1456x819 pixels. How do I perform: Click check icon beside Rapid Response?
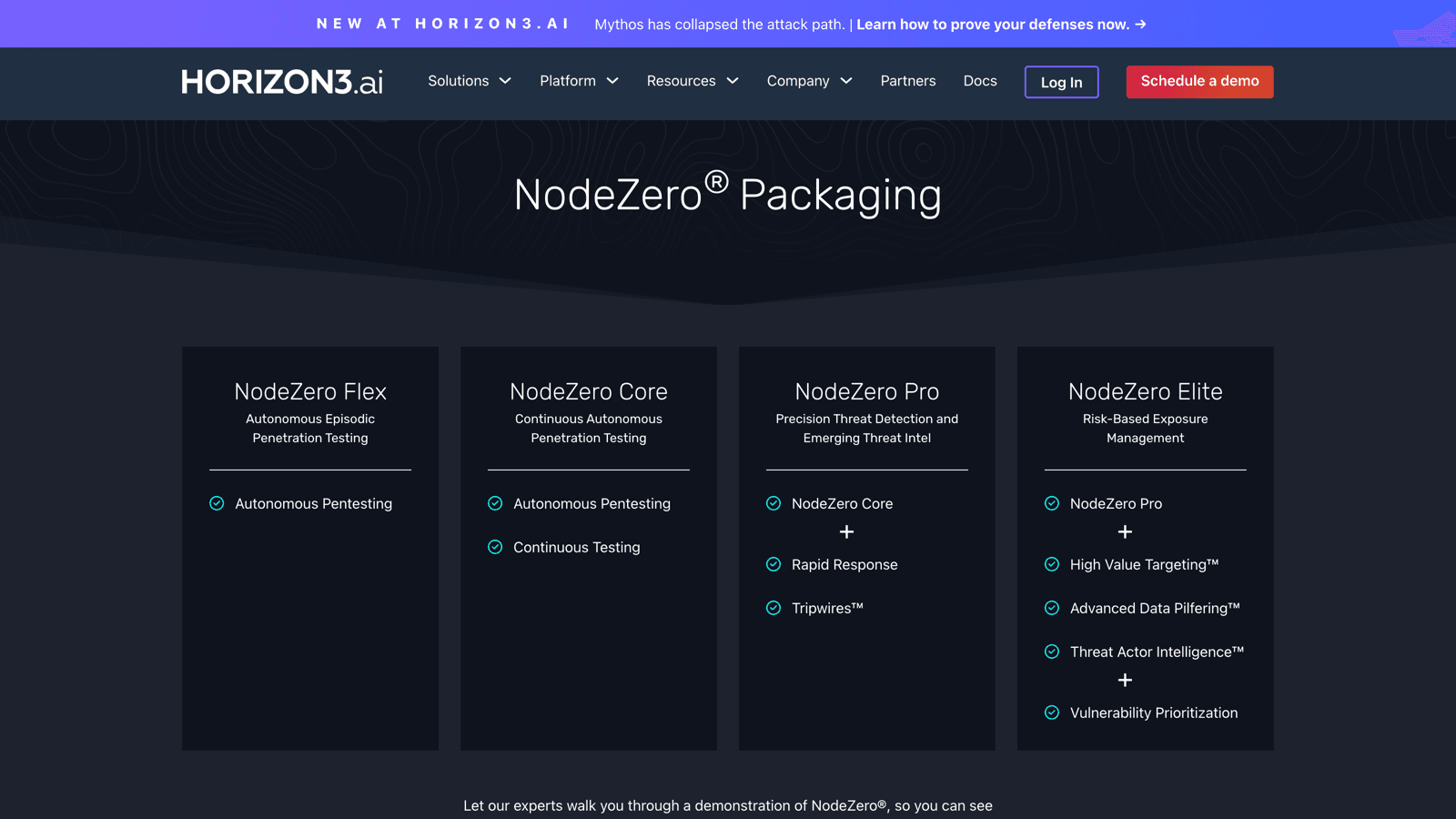tap(773, 564)
